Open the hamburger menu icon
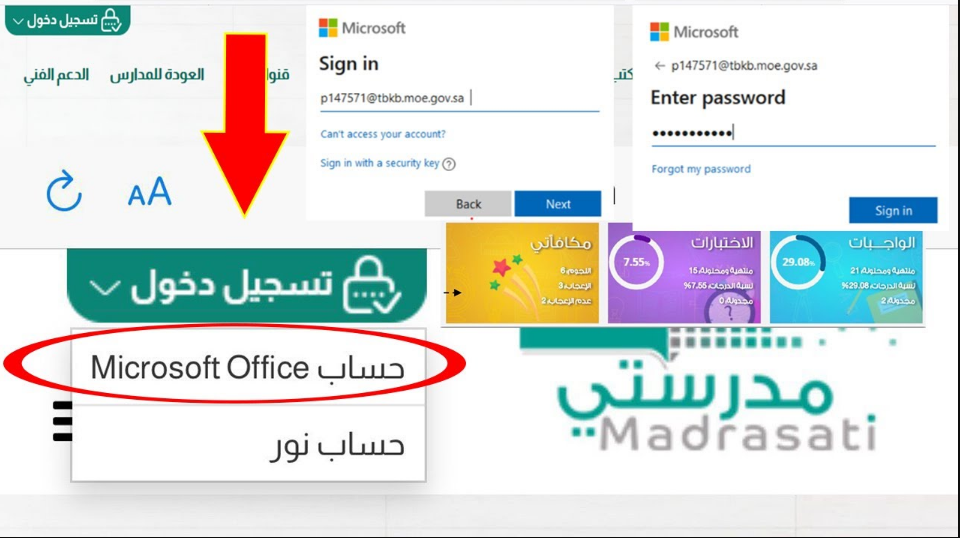The width and height of the screenshot is (960, 538). (x=62, y=421)
